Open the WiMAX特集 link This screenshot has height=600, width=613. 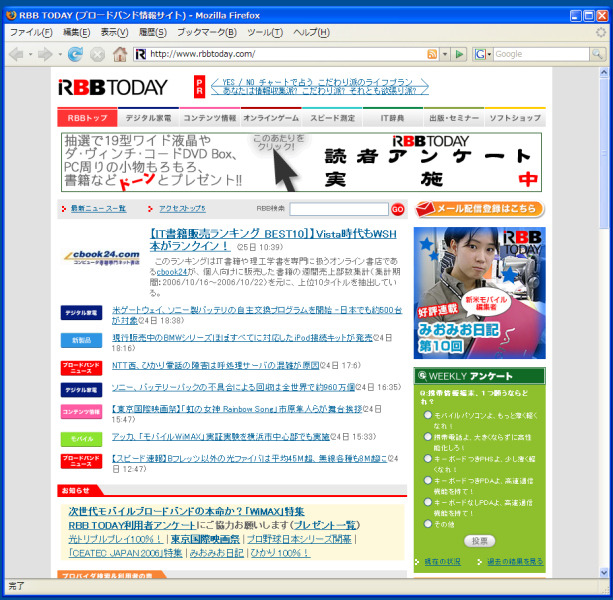click(x=186, y=511)
